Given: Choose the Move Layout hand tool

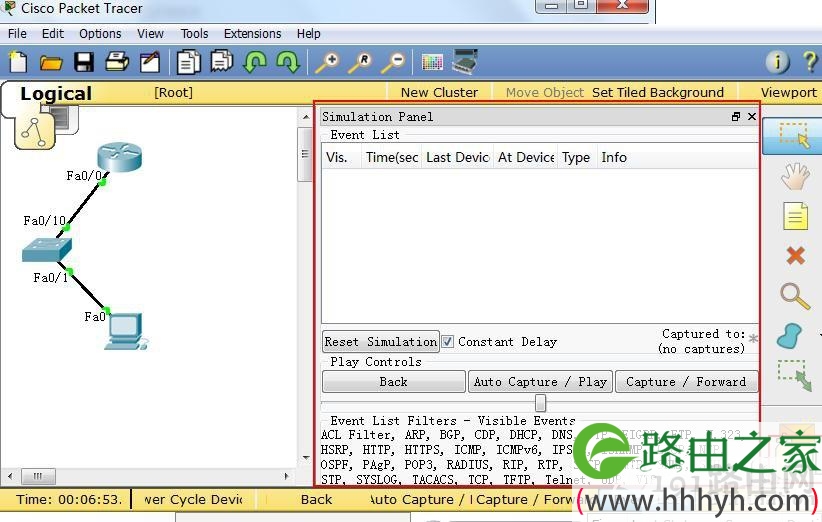Looking at the screenshot, I should coord(795,176).
